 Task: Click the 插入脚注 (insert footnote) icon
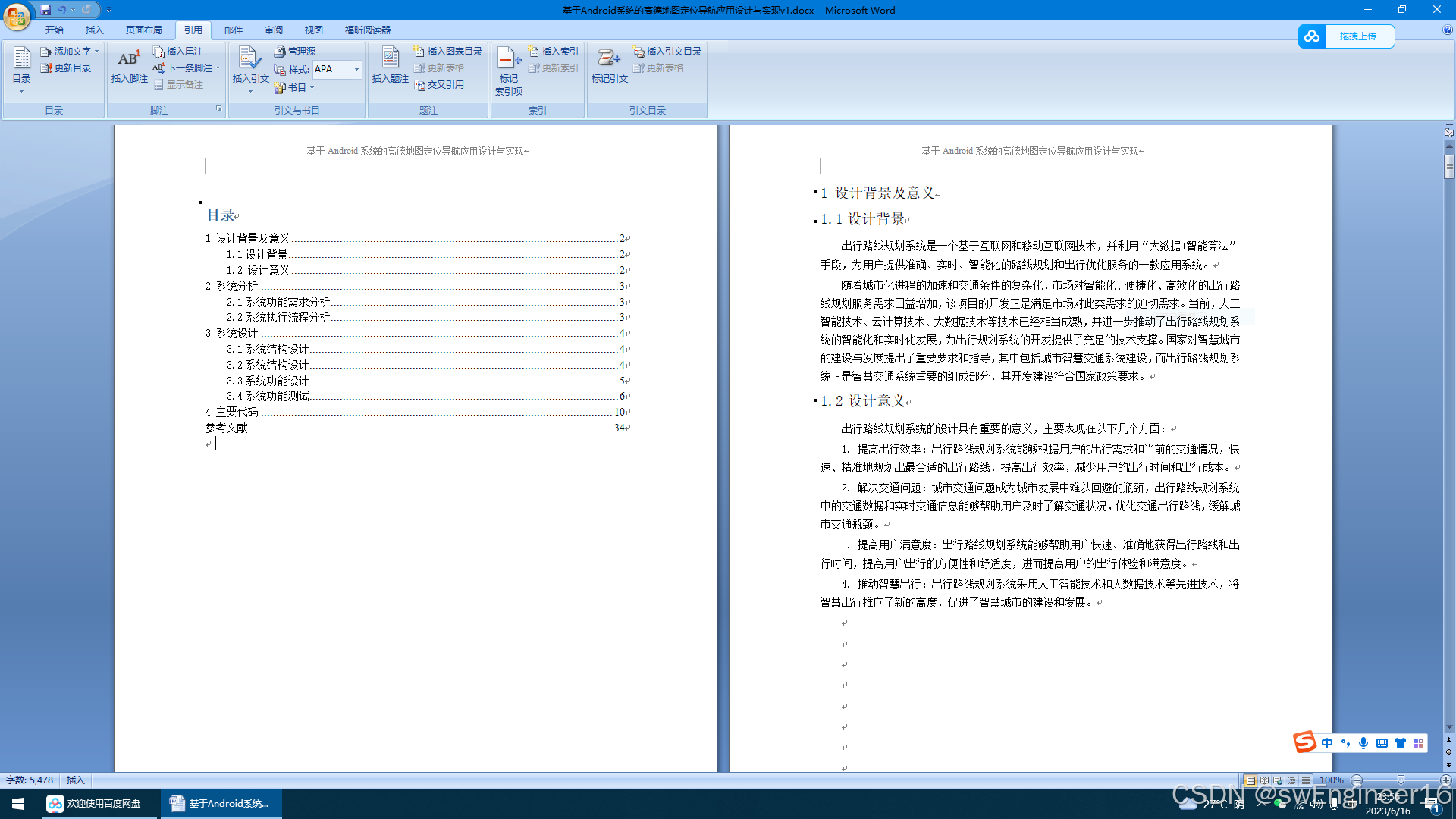click(128, 59)
